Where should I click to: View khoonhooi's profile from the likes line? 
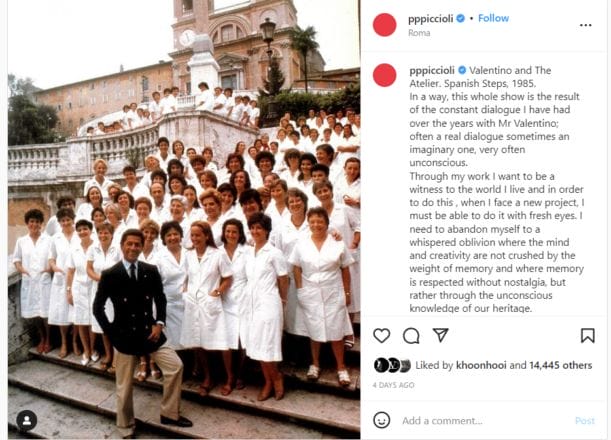pyautogui.click(x=481, y=365)
